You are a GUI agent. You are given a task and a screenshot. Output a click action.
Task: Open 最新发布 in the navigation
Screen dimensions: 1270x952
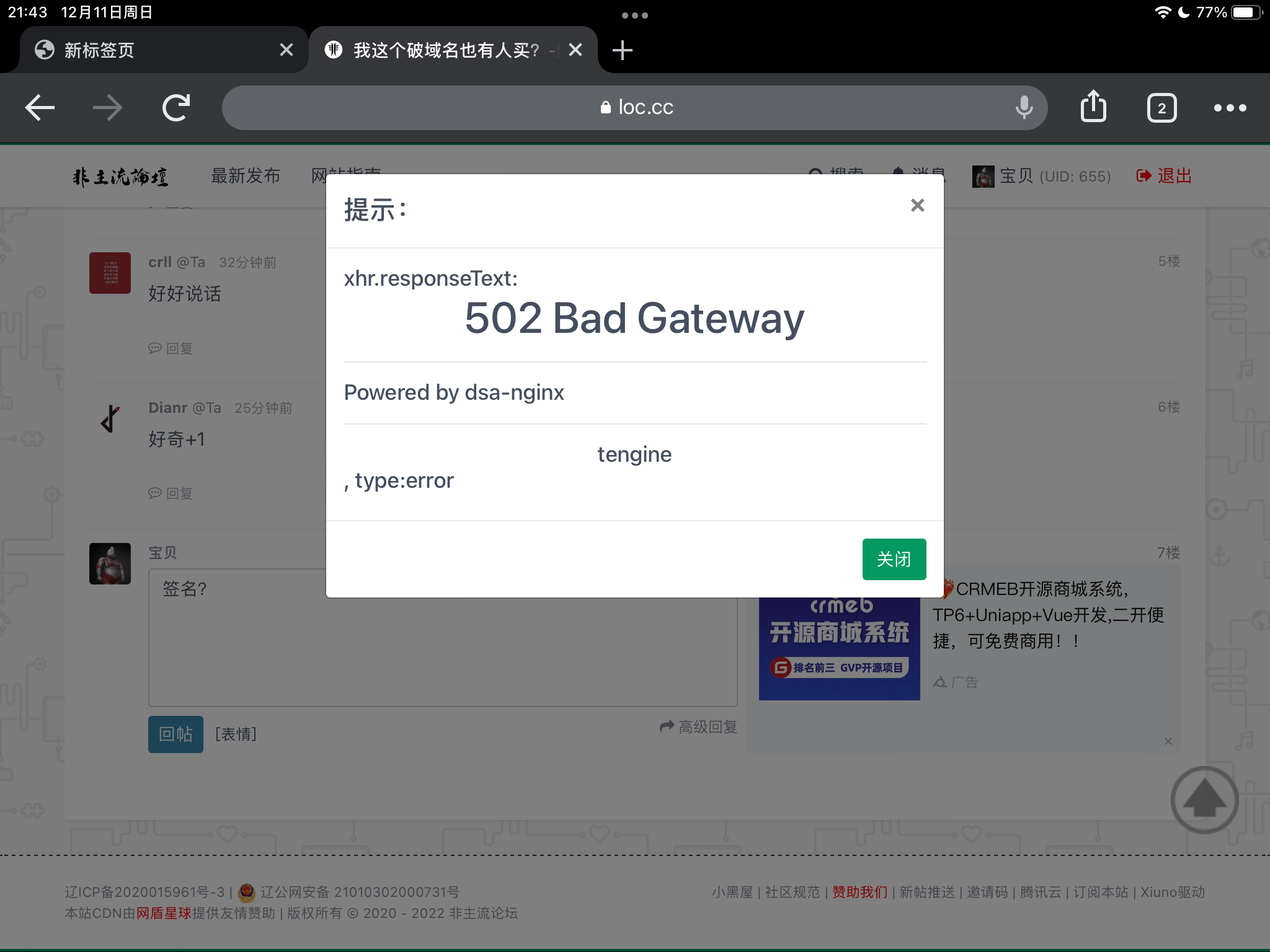click(246, 176)
